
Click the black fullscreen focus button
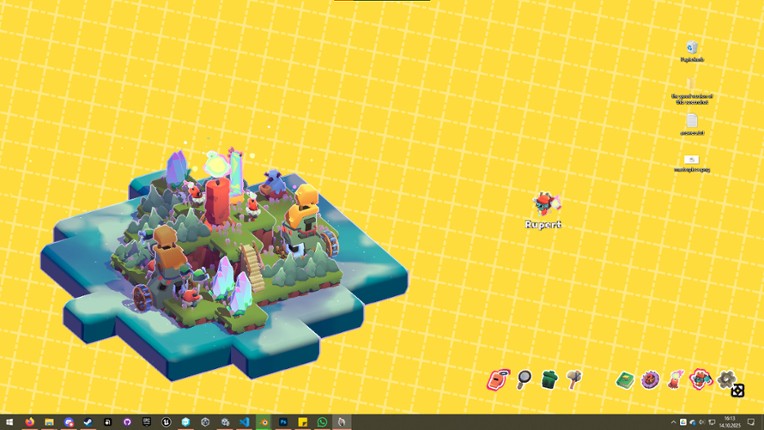tap(737, 390)
